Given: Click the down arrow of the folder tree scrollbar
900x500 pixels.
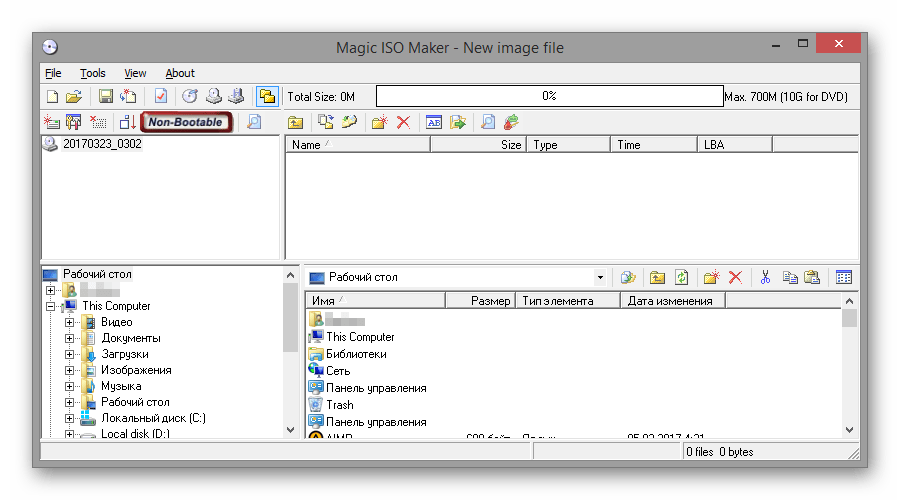Looking at the screenshot, I should click(x=290, y=430).
